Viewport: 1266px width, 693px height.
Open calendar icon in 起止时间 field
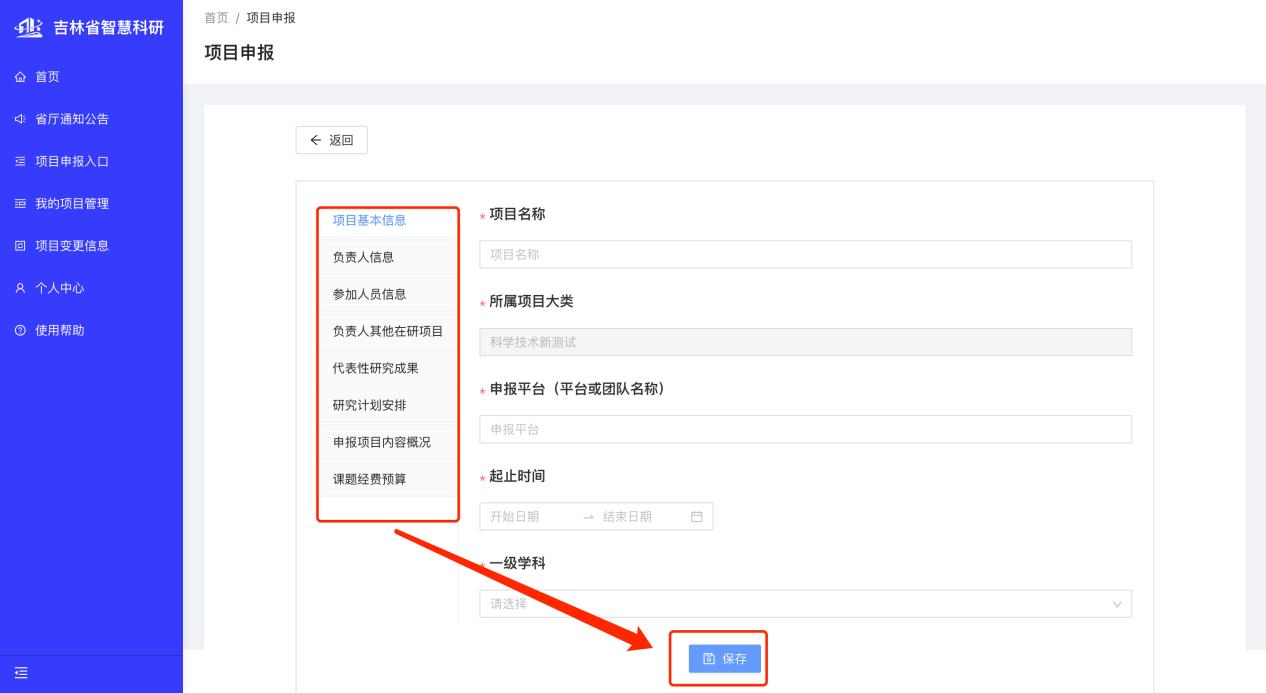(x=697, y=517)
